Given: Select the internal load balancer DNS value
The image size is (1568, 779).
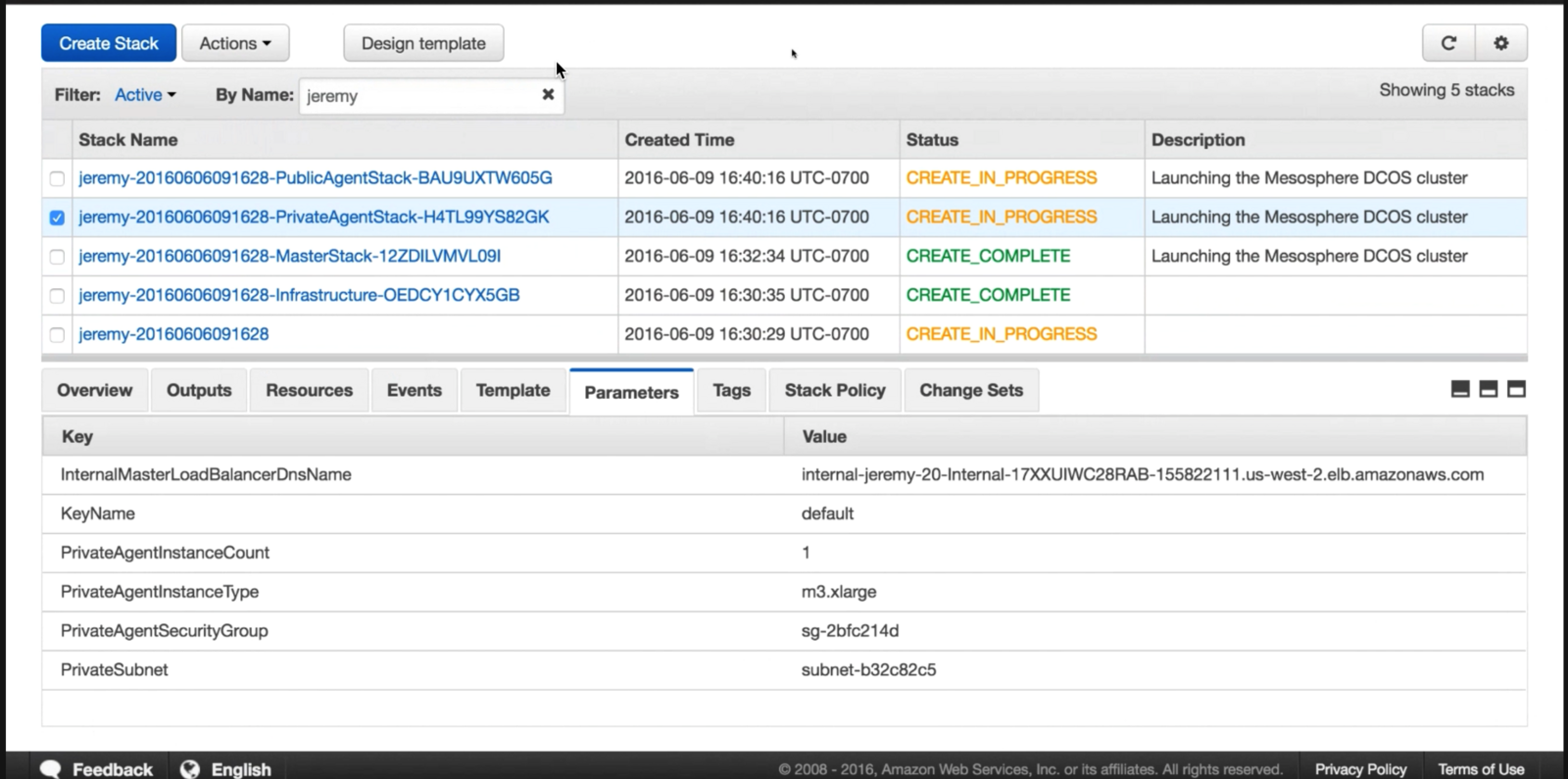Looking at the screenshot, I should pos(1143,474).
